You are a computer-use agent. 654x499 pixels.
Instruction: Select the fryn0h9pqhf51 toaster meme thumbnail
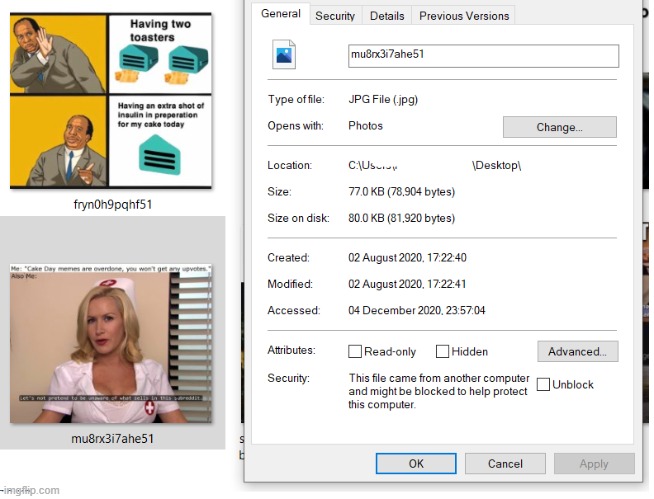coord(111,101)
